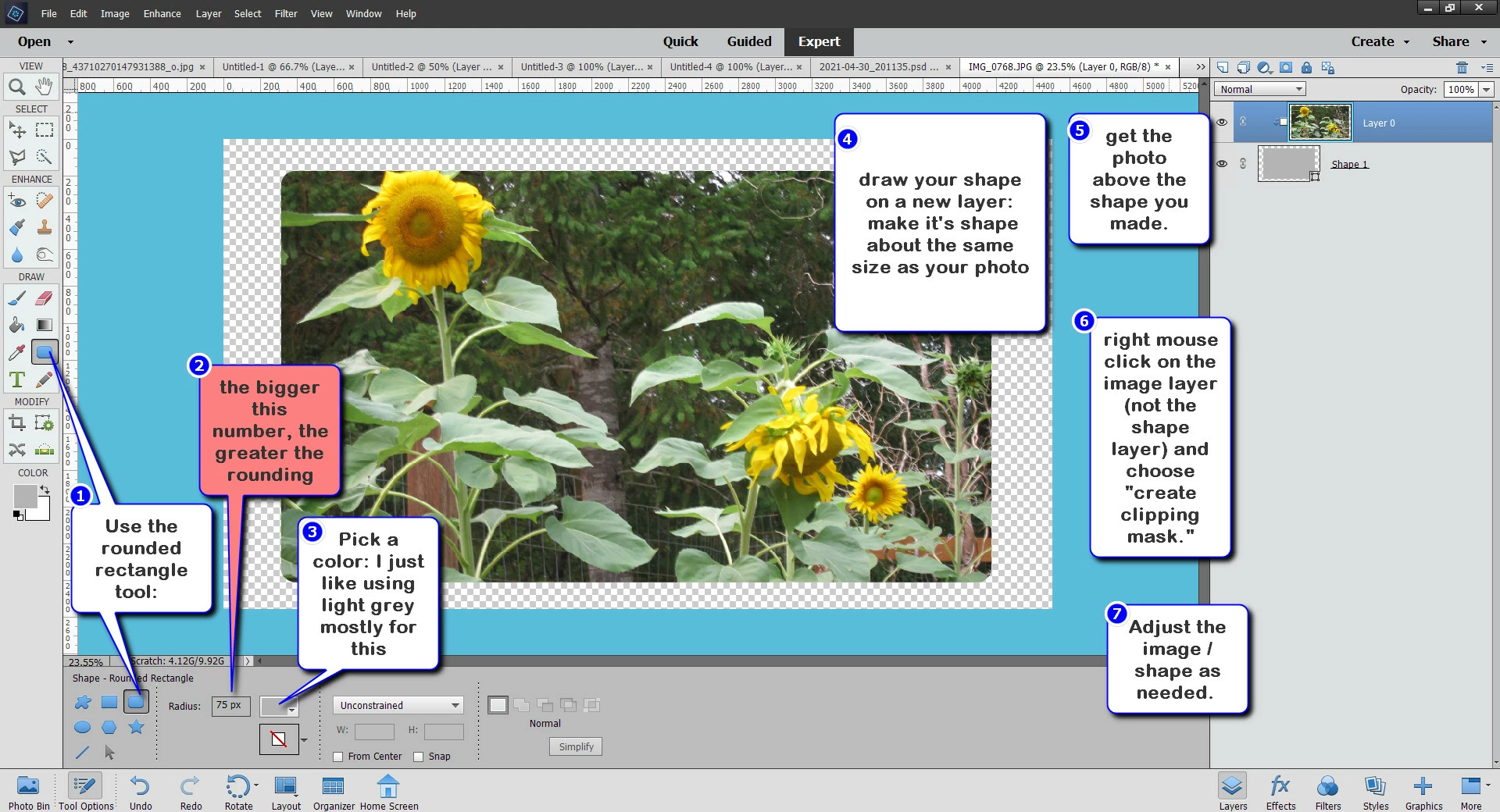1500x812 pixels.
Task: Delete layer using trash icon
Action: coord(1462,67)
